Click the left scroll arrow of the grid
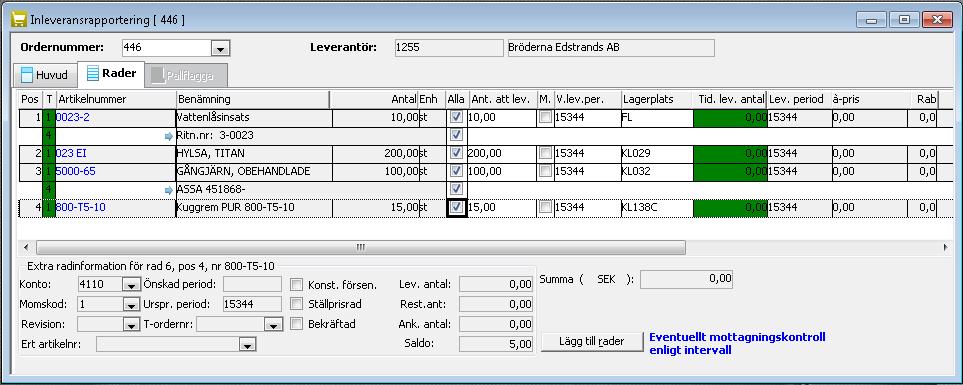The width and height of the screenshot is (963, 385). [26, 247]
